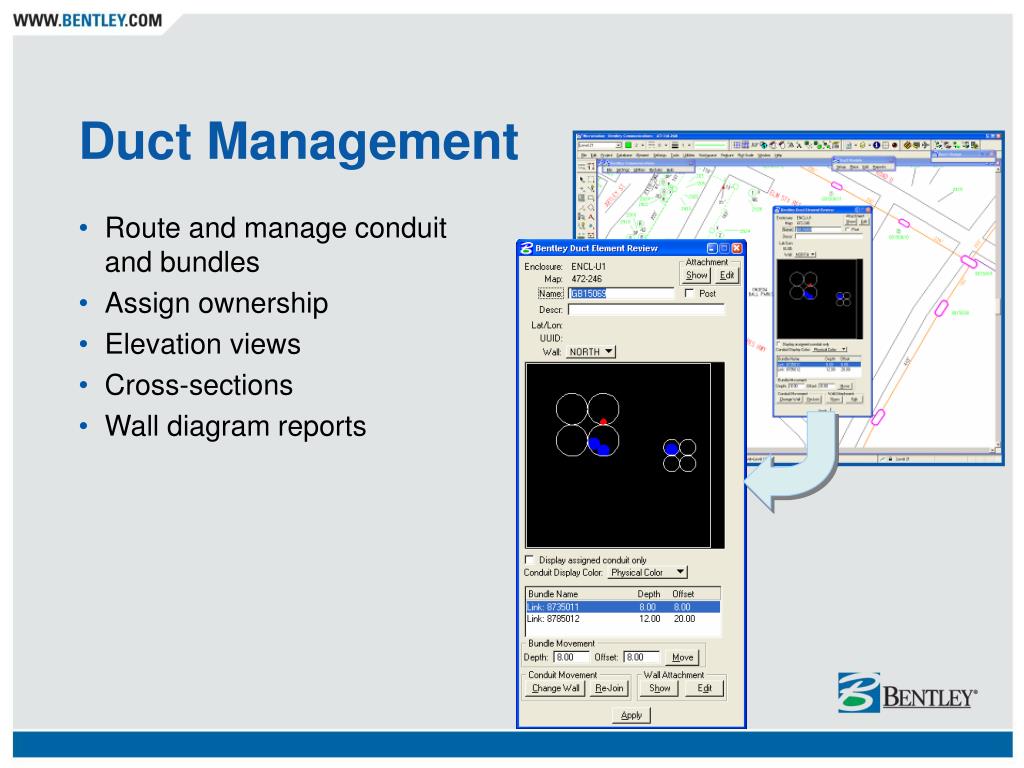Click the Bundle Movement Depth field
The image size is (1024, 768).
571,658
